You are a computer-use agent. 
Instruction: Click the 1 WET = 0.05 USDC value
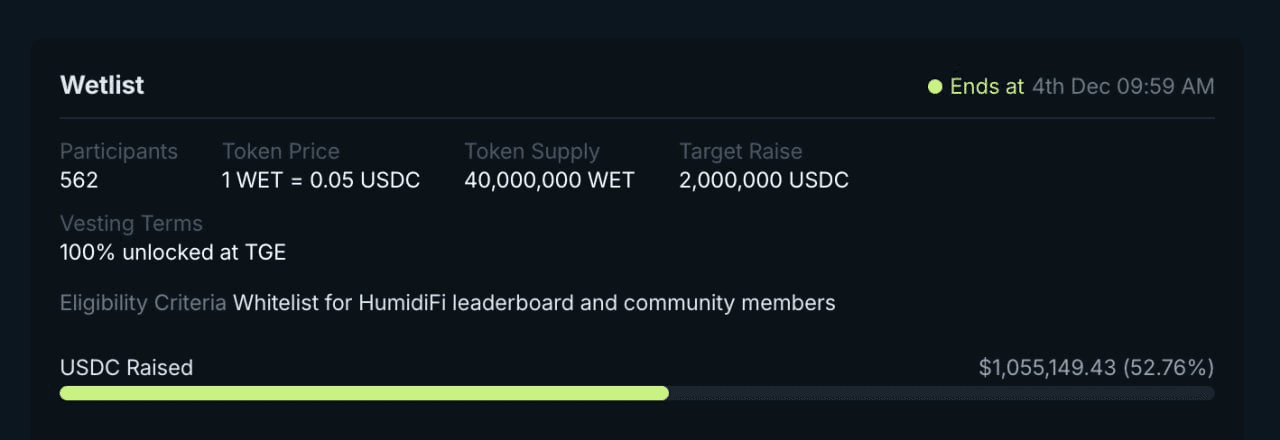(321, 181)
